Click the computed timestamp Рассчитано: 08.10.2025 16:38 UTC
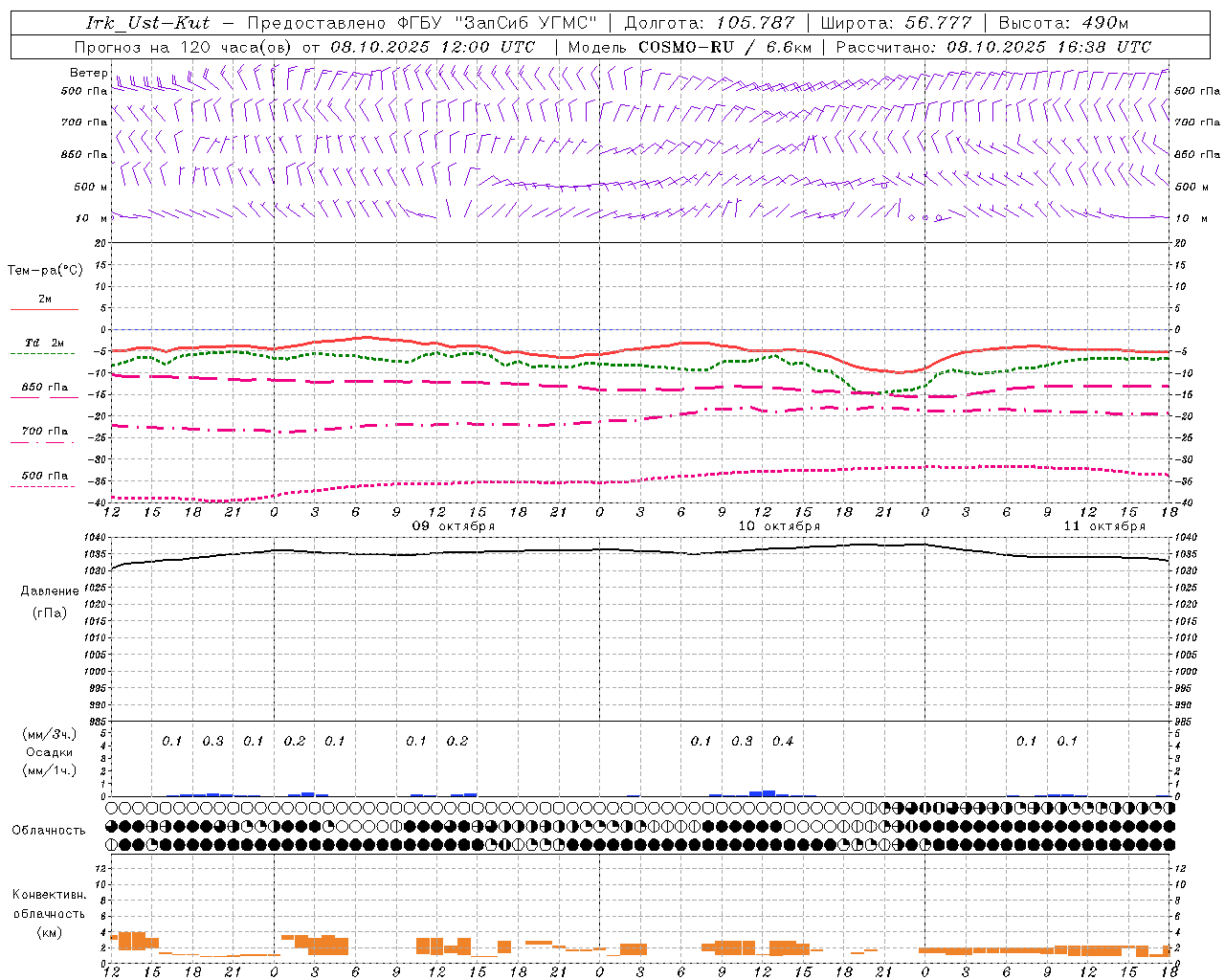 click(x=993, y=47)
